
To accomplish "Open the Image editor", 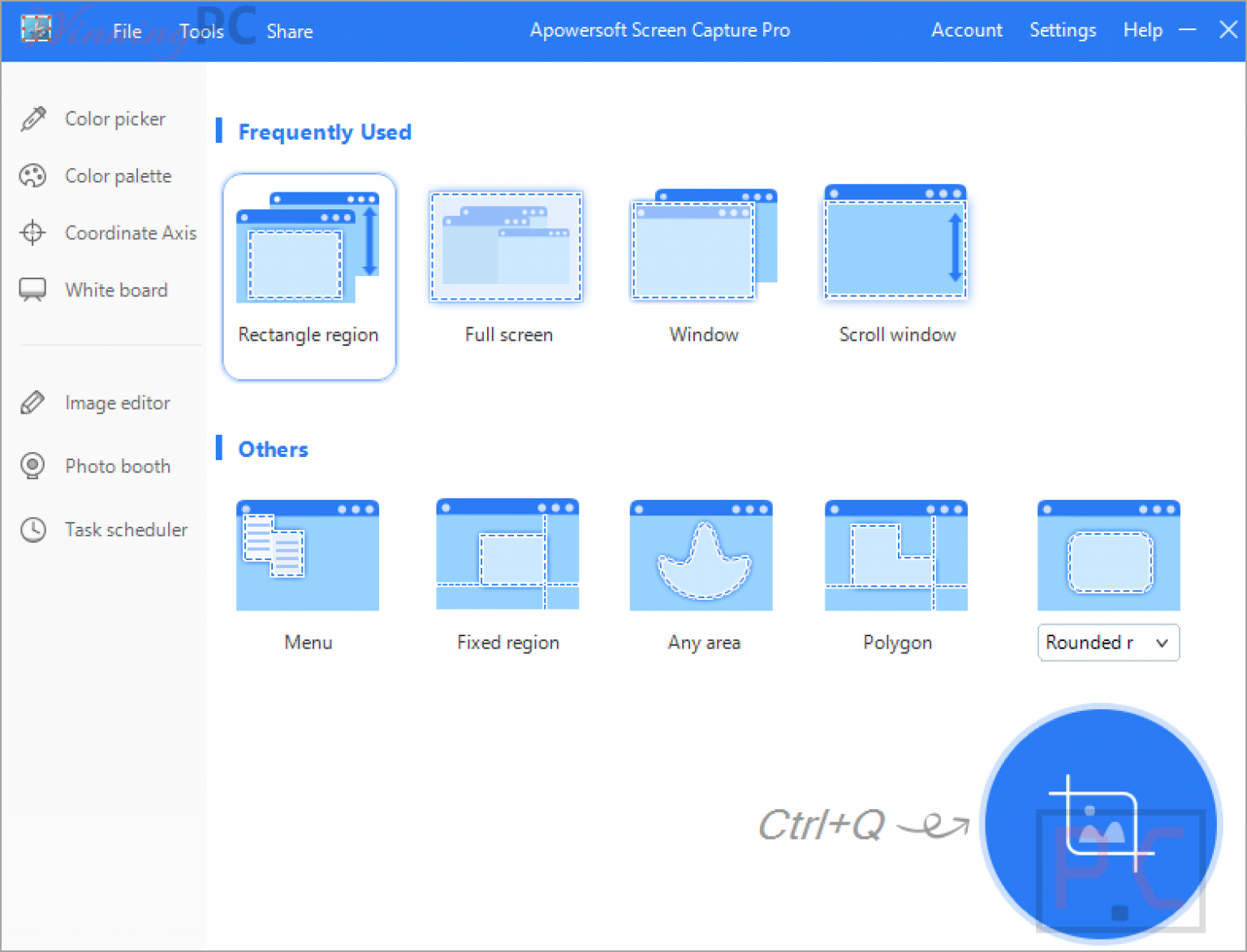I will point(117,403).
